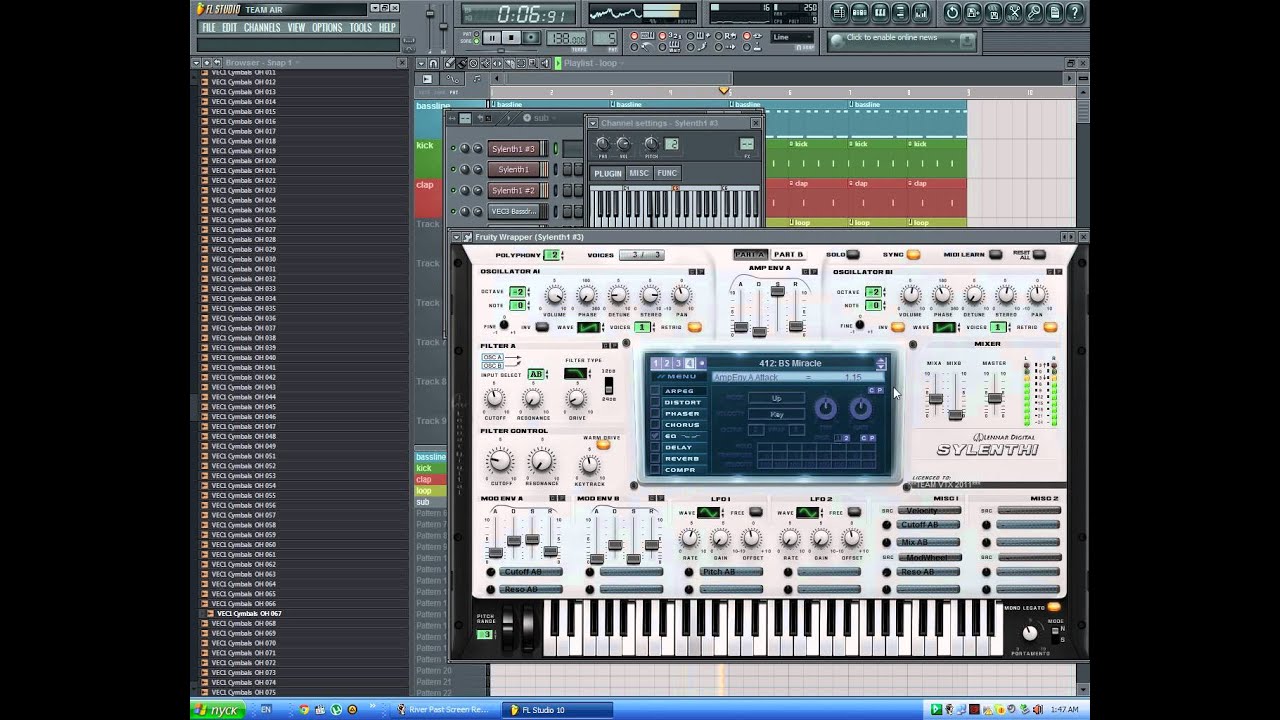Image resolution: width=1280 pixels, height=720 pixels.
Task: Adjust the MIX A fader in Sylenth1 Mixer
Action: 935,397
